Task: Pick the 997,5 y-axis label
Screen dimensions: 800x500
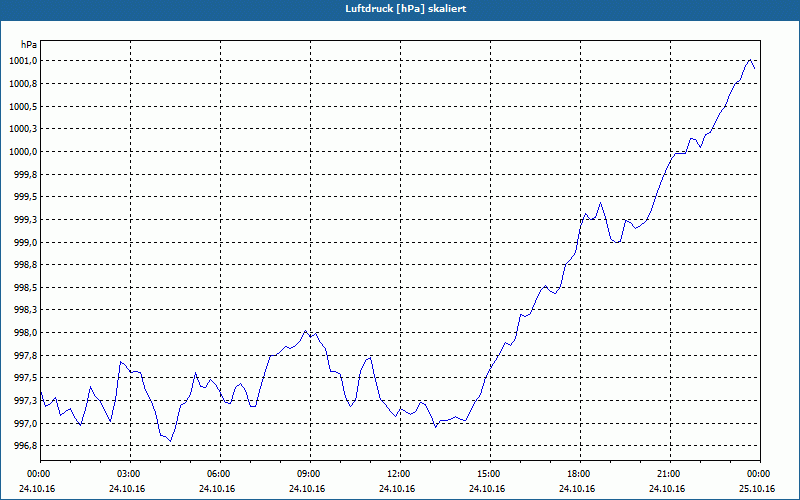Action: [26, 378]
